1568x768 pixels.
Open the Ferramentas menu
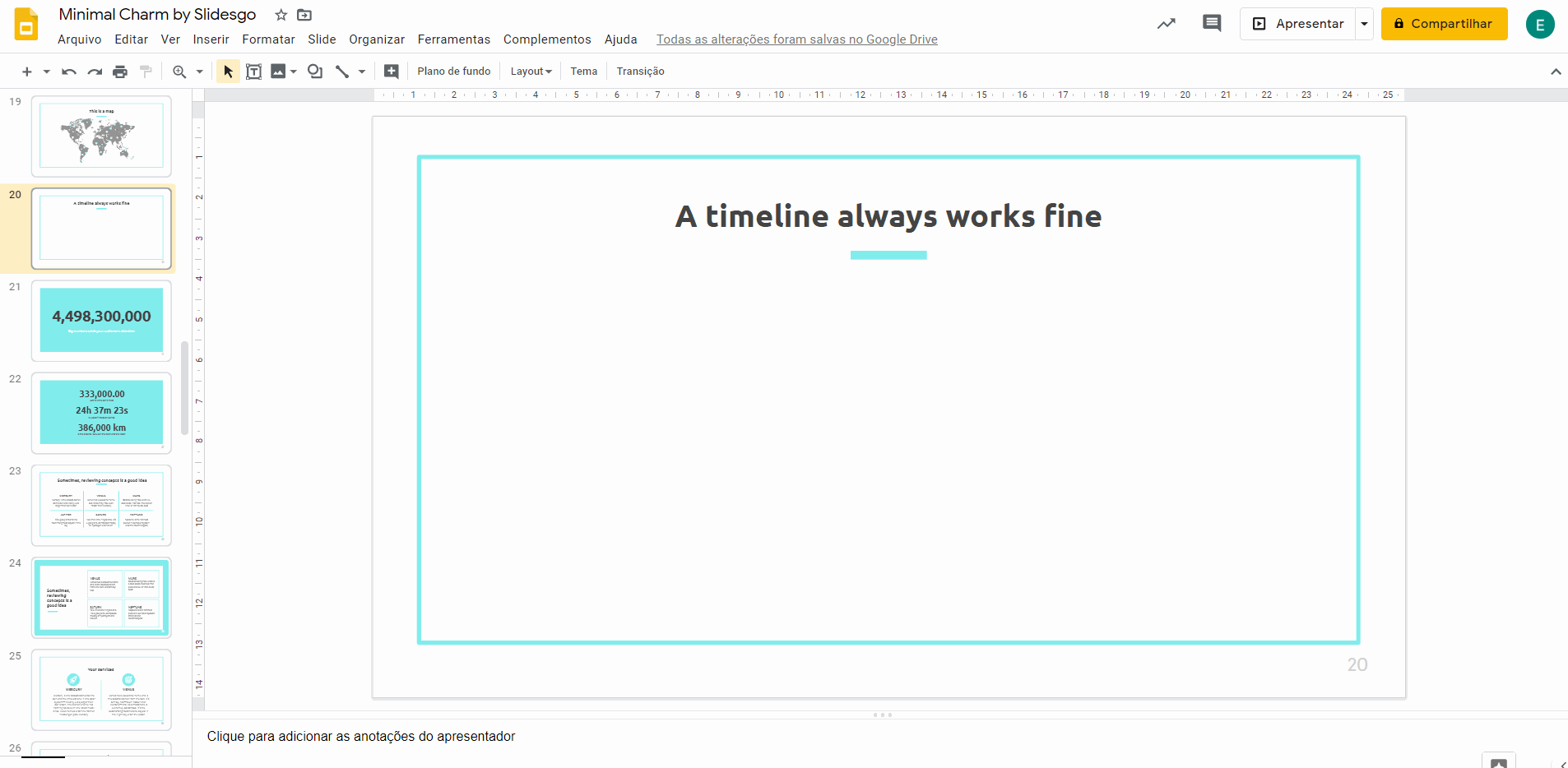(454, 39)
